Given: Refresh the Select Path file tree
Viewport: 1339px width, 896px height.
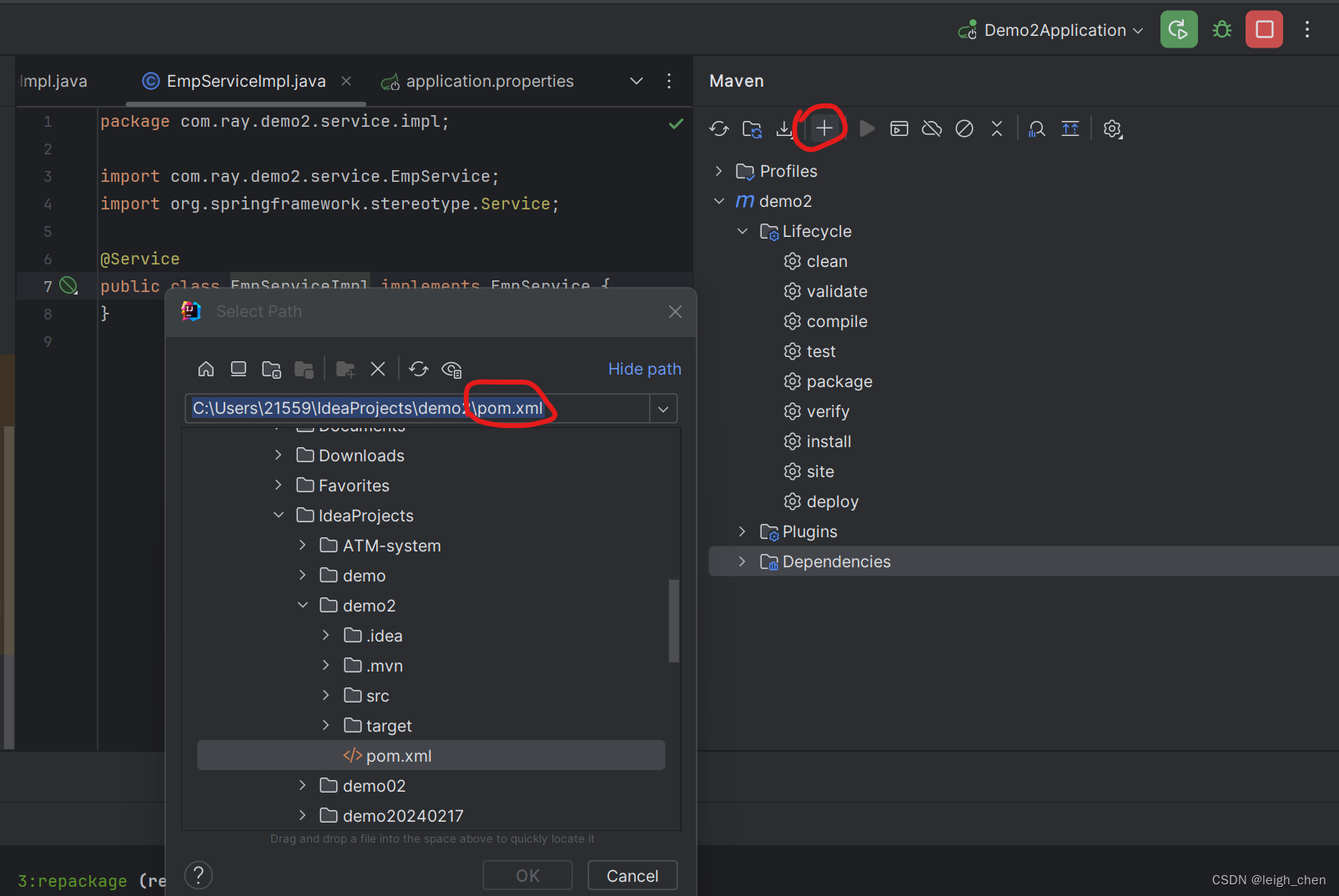Looking at the screenshot, I should click(x=419, y=369).
